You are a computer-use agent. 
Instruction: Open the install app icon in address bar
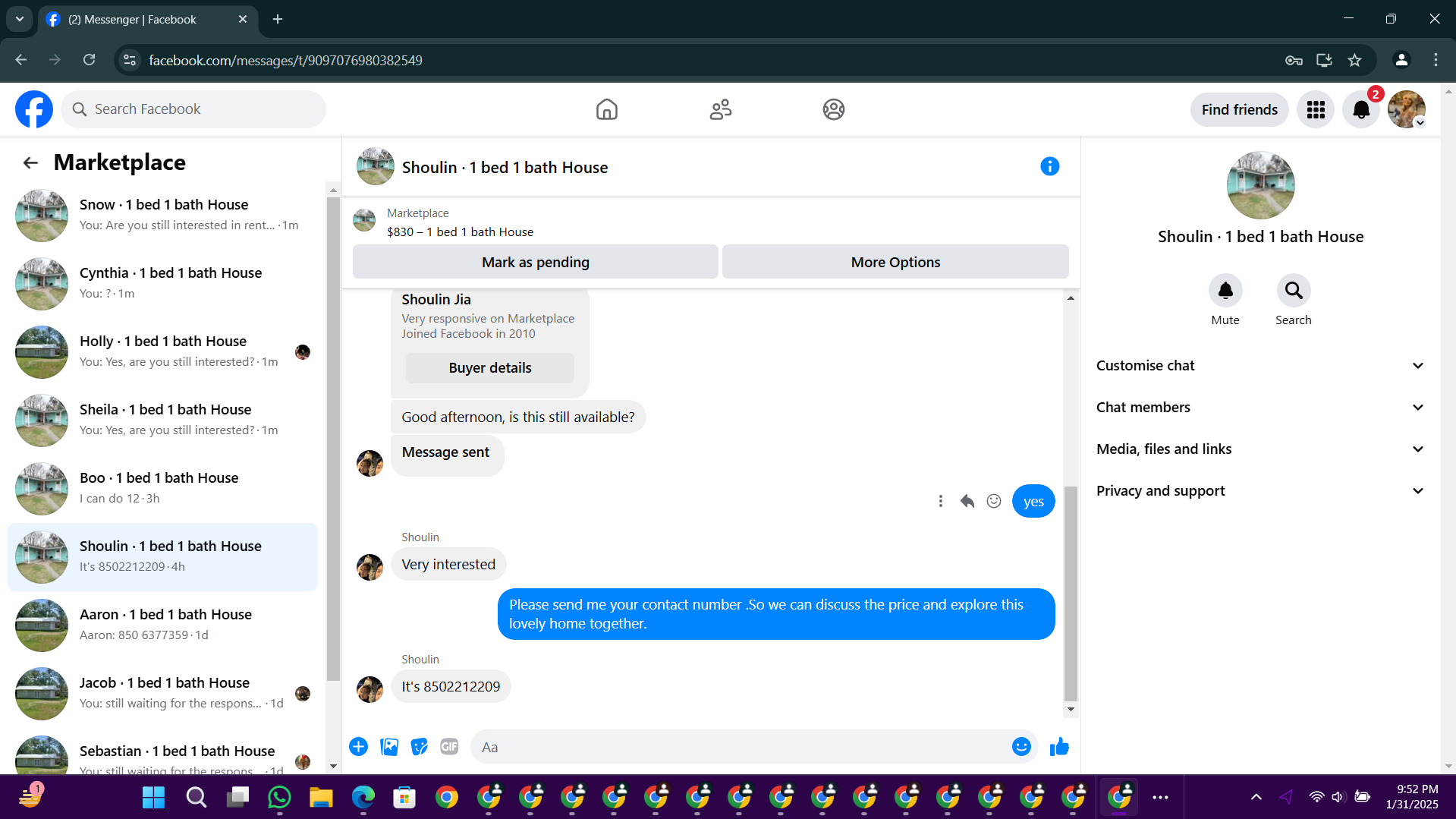click(1324, 60)
